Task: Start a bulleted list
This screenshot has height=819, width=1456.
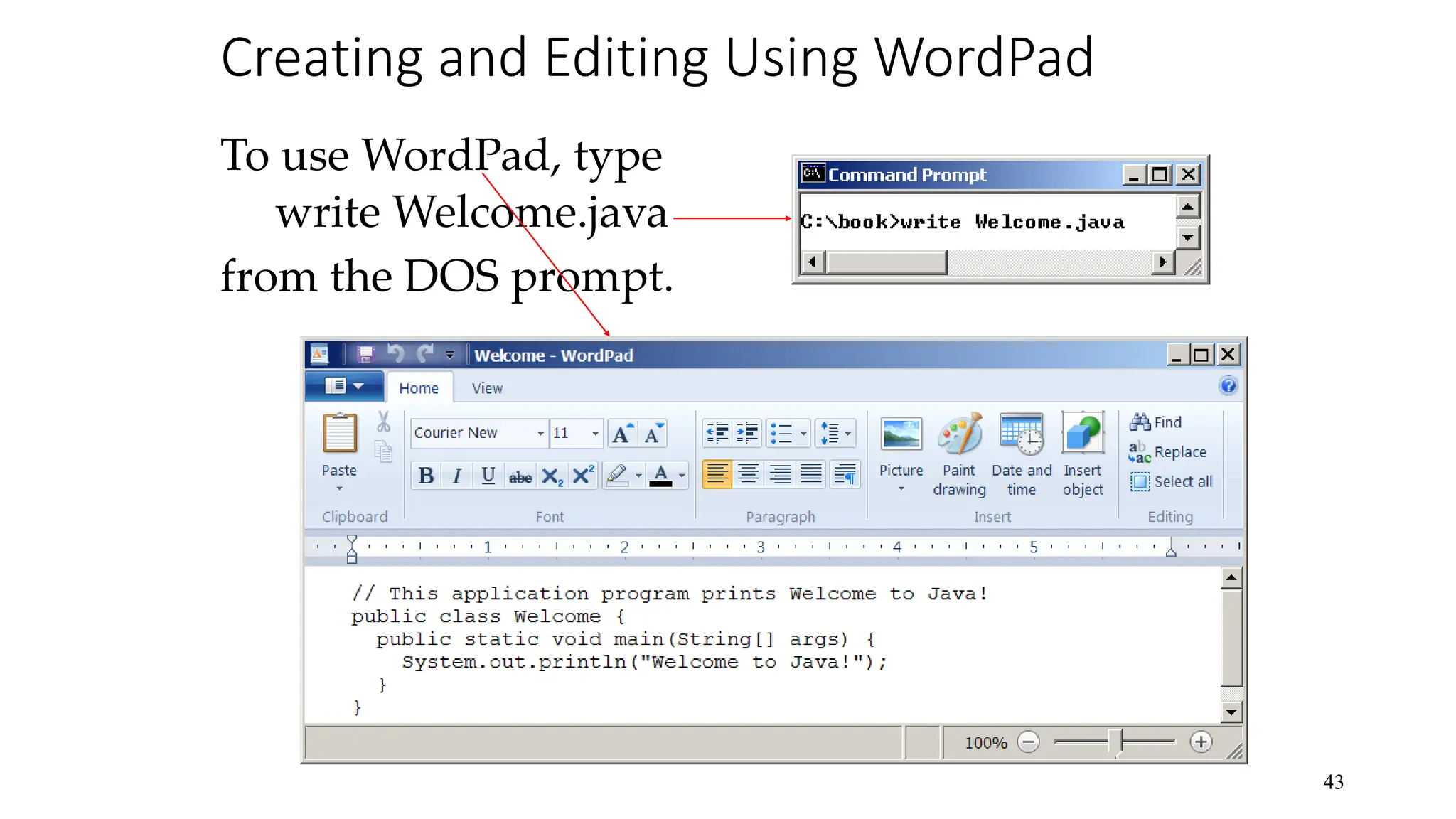Action: 781,433
